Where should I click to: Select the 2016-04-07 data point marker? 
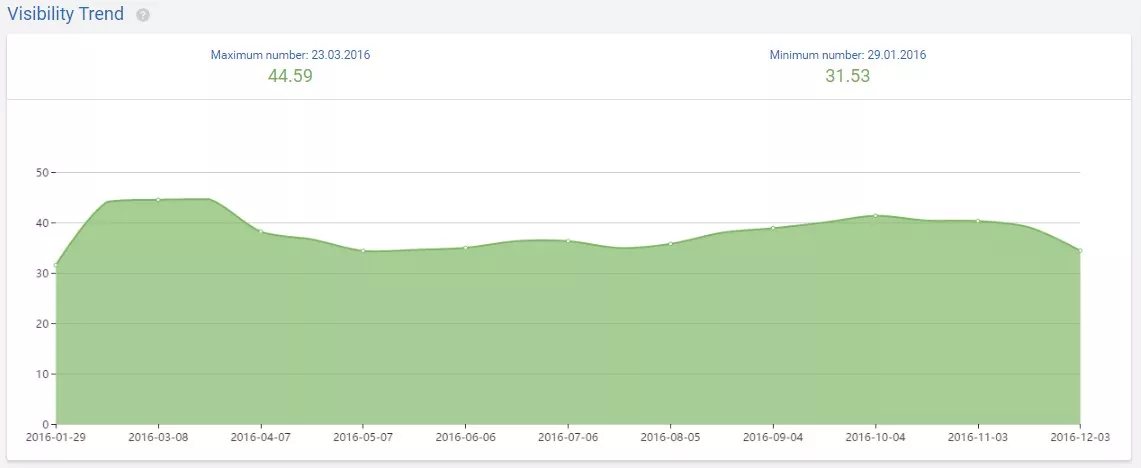[x=261, y=231]
